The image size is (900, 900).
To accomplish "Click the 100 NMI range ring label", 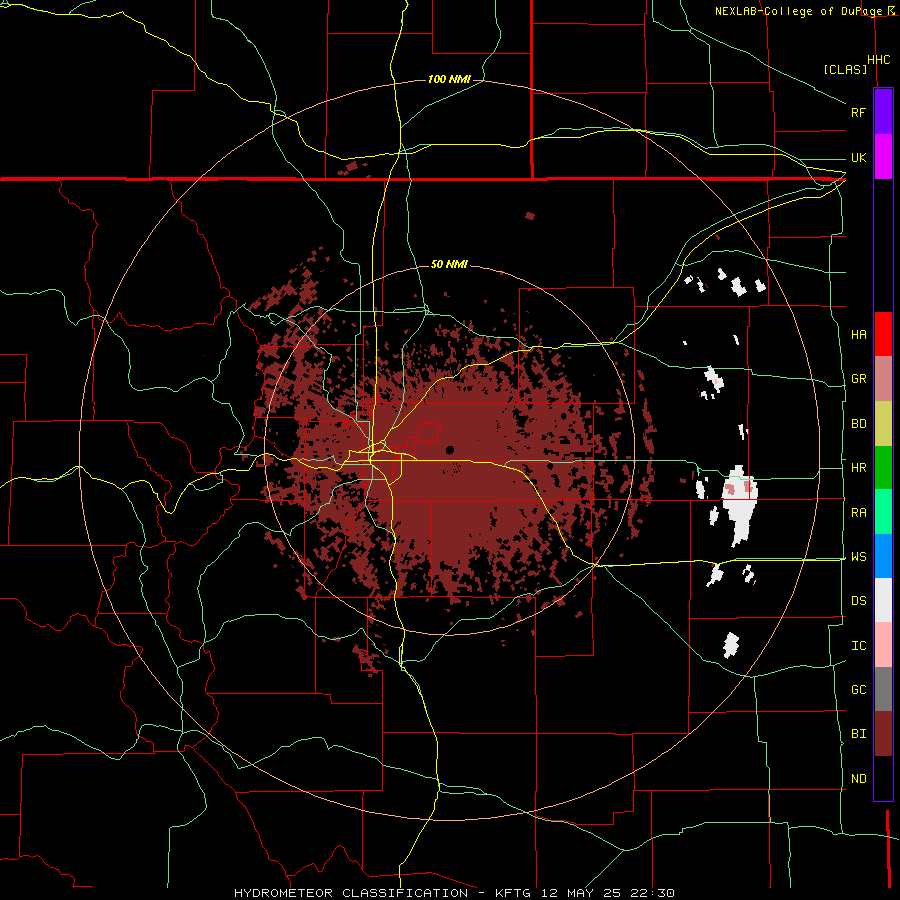I will (x=449, y=79).
